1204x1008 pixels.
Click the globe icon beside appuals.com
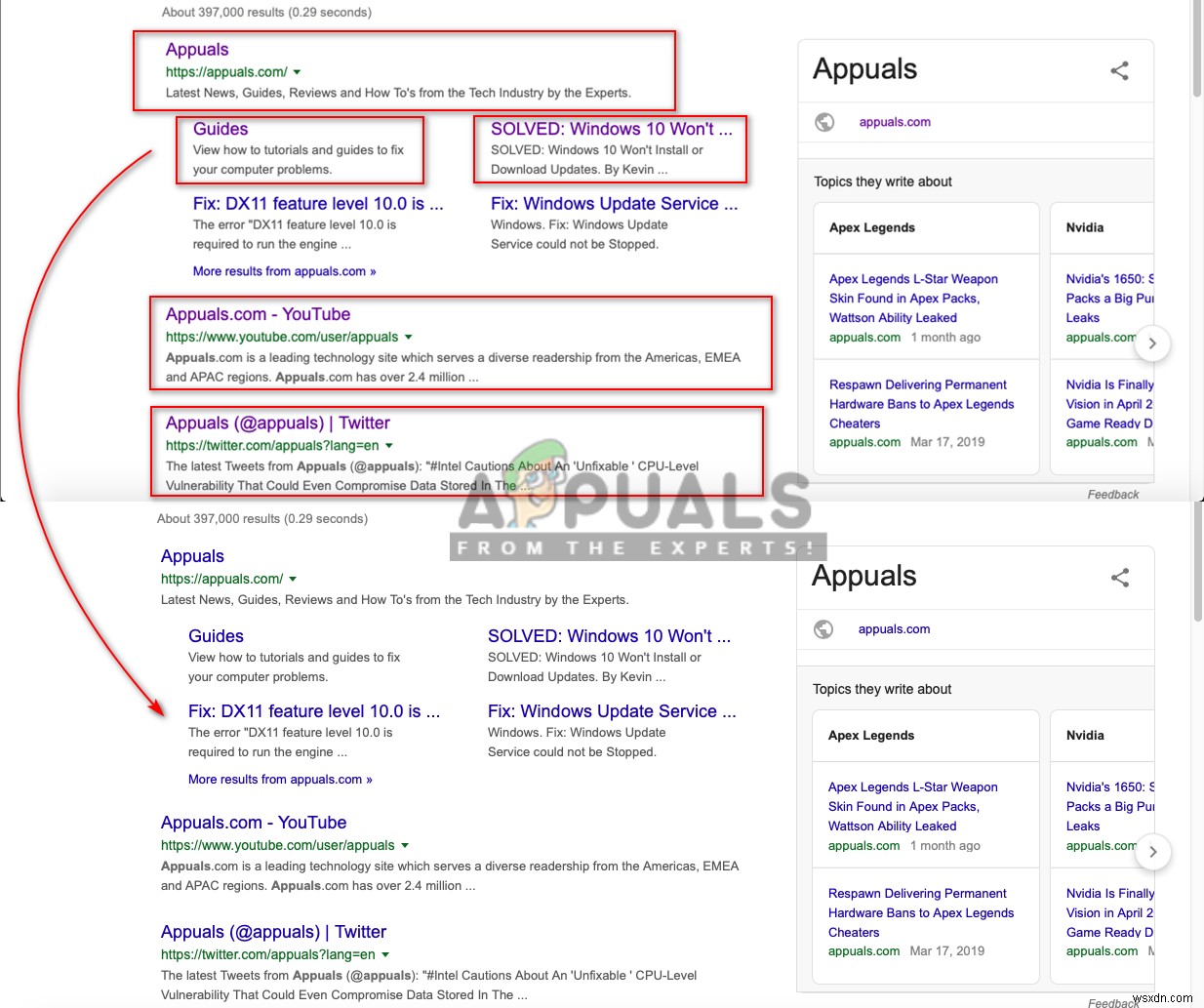[824, 122]
